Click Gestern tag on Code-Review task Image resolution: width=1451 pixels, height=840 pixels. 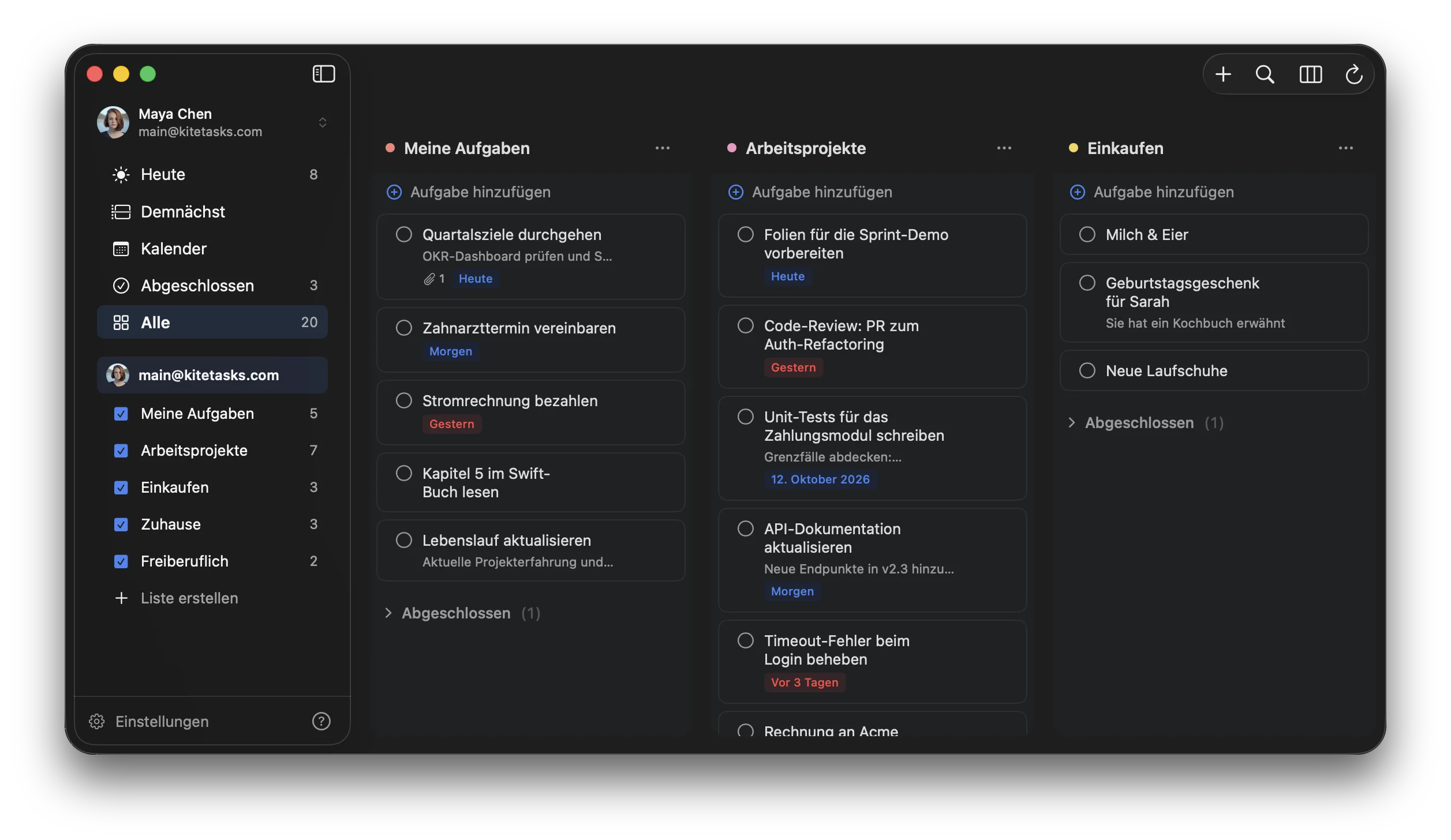point(794,367)
